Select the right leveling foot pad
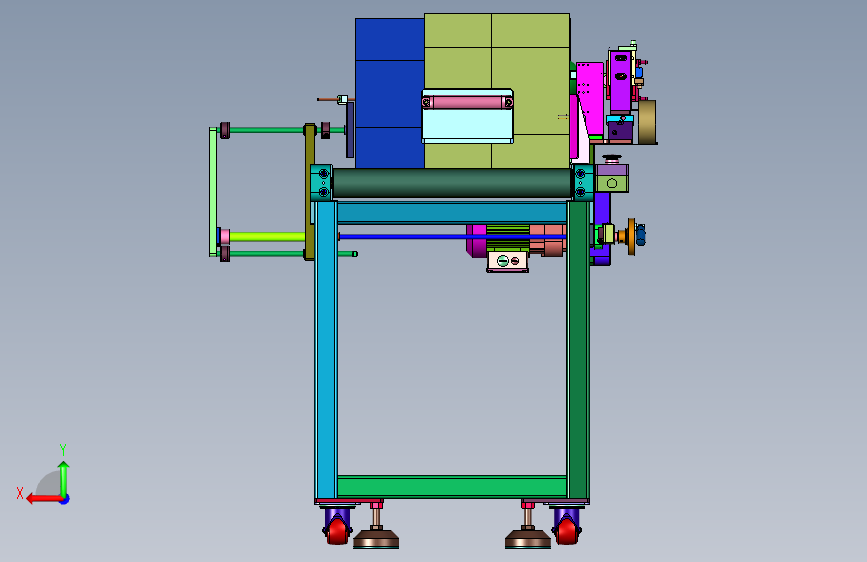The height and width of the screenshot is (562, 867). tap(528, 539)
